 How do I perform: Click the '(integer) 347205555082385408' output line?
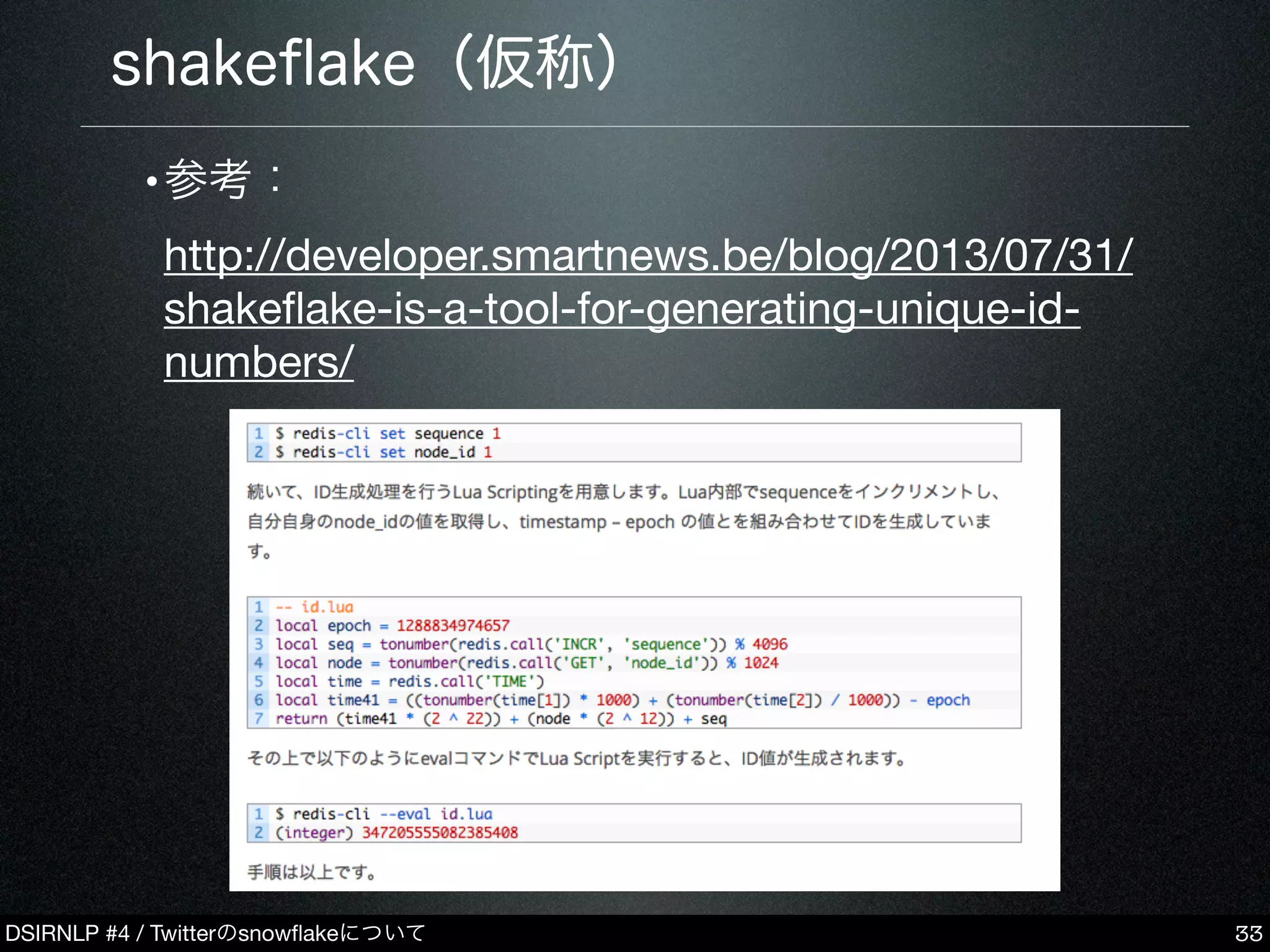click(x=397, y=832)
